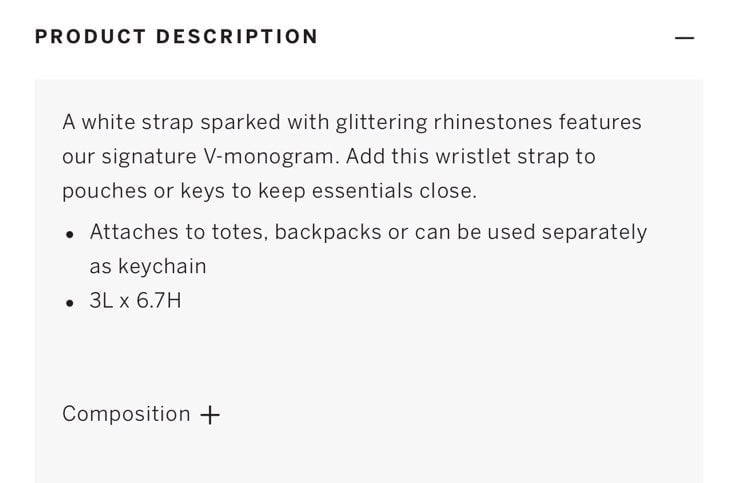
Task: Click the phrase pouches or keys
Action: pos(144,192)
